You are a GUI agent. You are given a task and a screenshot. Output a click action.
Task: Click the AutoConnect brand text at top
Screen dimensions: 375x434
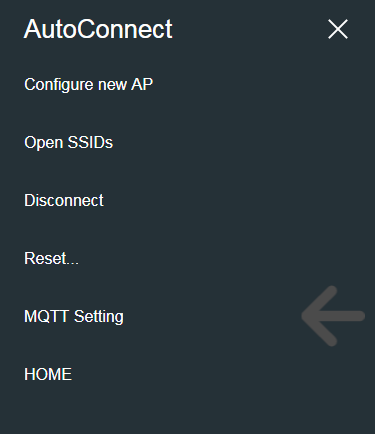coord(98,29)
